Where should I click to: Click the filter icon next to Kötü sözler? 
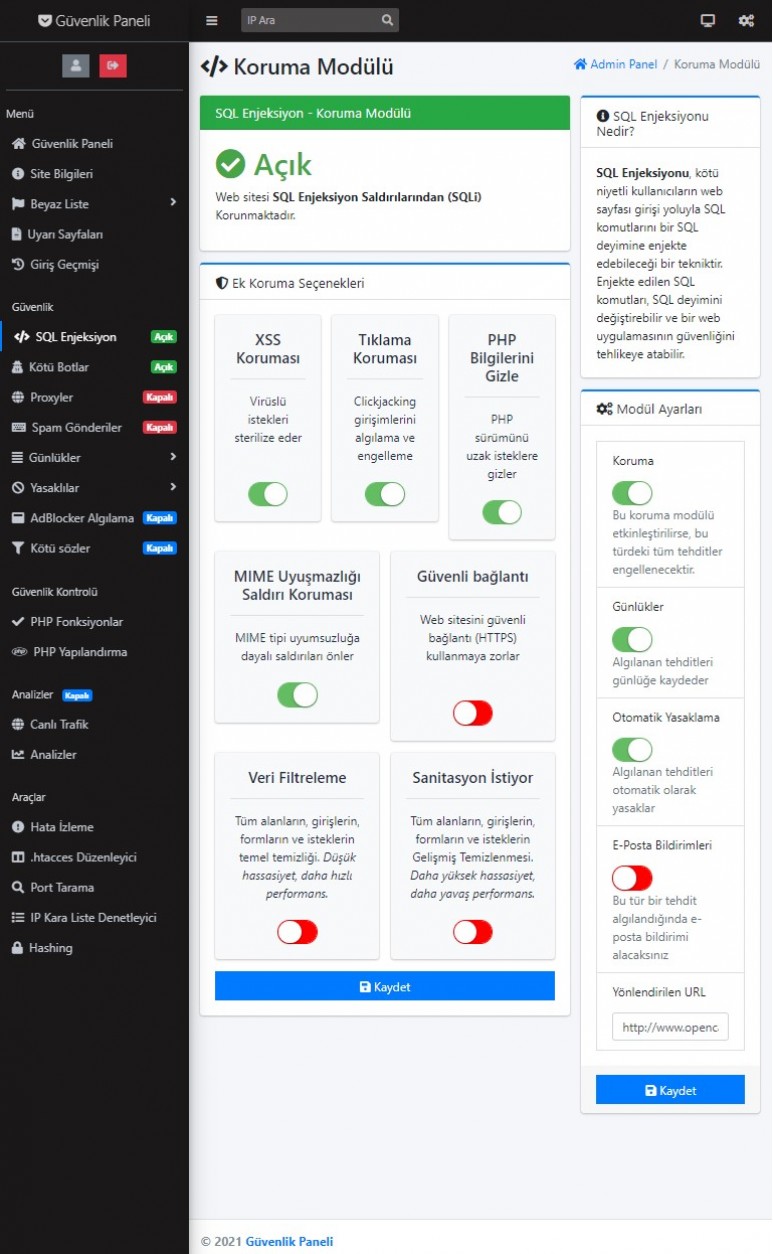[18, 548]
